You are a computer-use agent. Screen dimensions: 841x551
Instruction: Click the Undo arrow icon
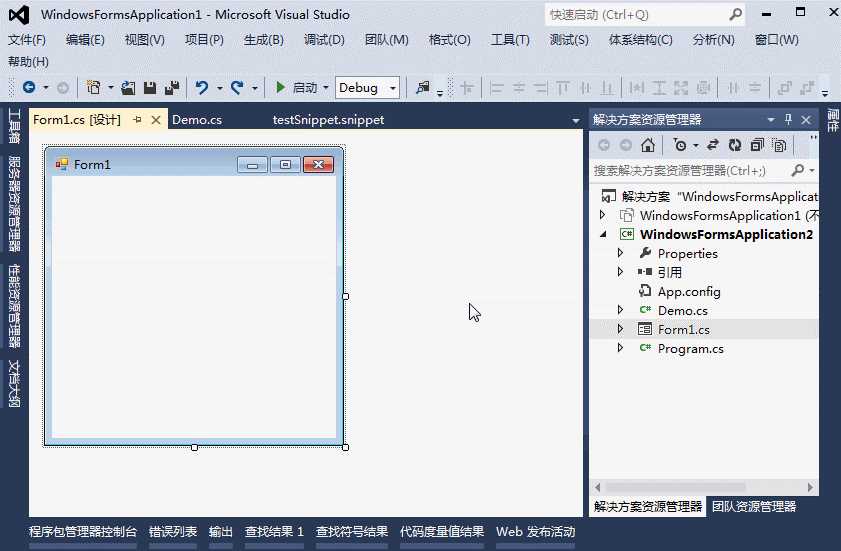pyautogui.click(x=202, y=87)
